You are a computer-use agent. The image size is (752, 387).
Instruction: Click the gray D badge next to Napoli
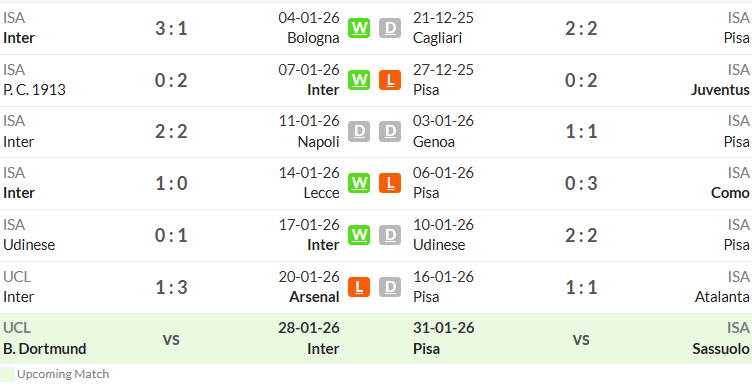pos(359,131)
